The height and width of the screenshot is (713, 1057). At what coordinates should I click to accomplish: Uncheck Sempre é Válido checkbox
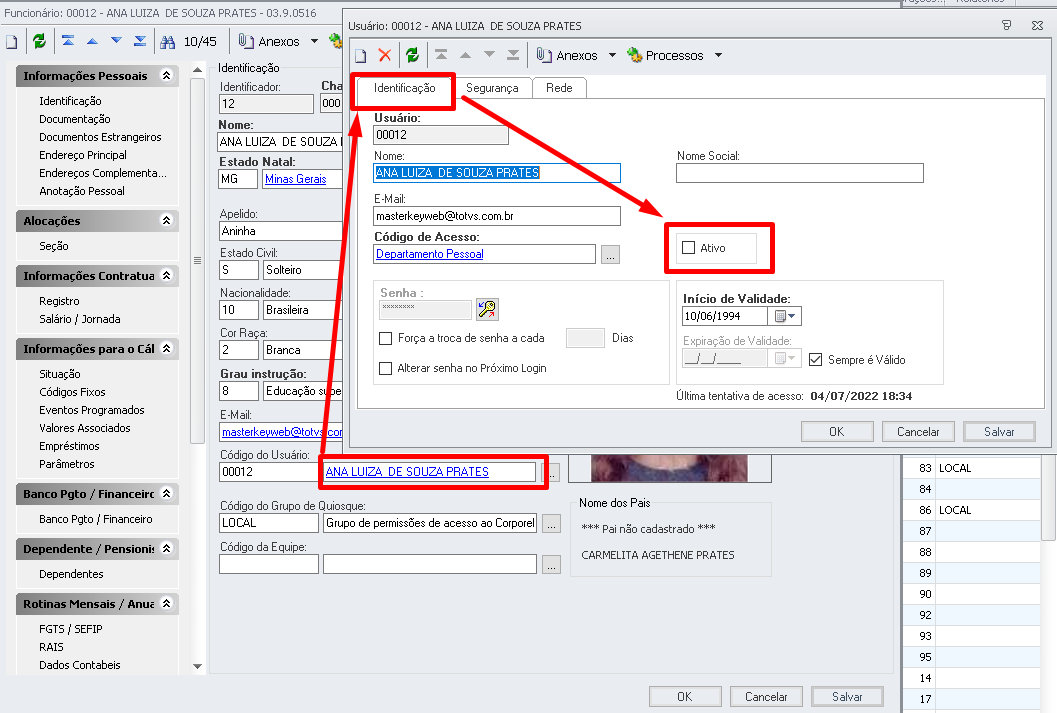(816, 360)
